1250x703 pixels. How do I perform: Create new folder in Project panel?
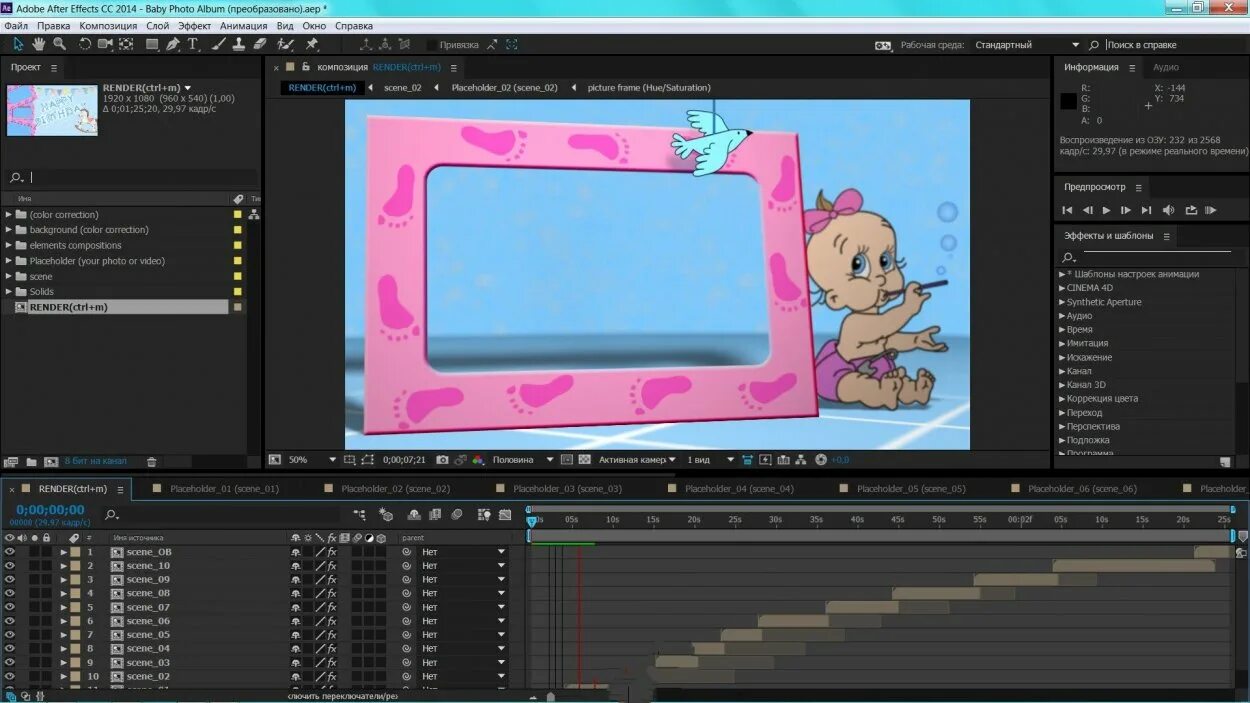pyautogui.click(x=31, y=462)
